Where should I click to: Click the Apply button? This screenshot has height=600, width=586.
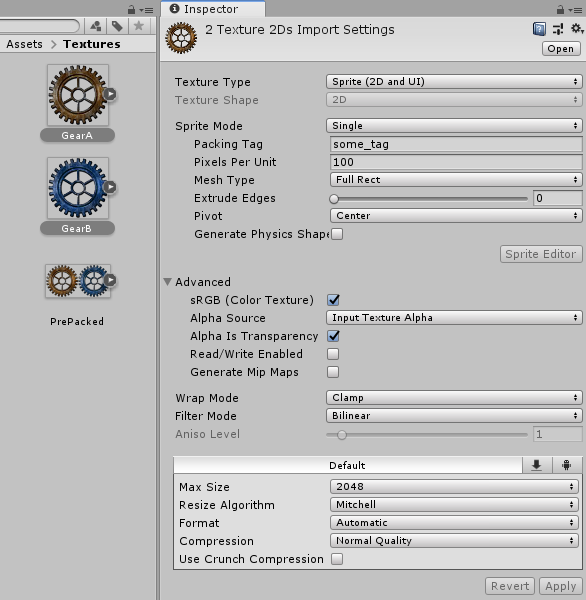(x=561, y=586)
